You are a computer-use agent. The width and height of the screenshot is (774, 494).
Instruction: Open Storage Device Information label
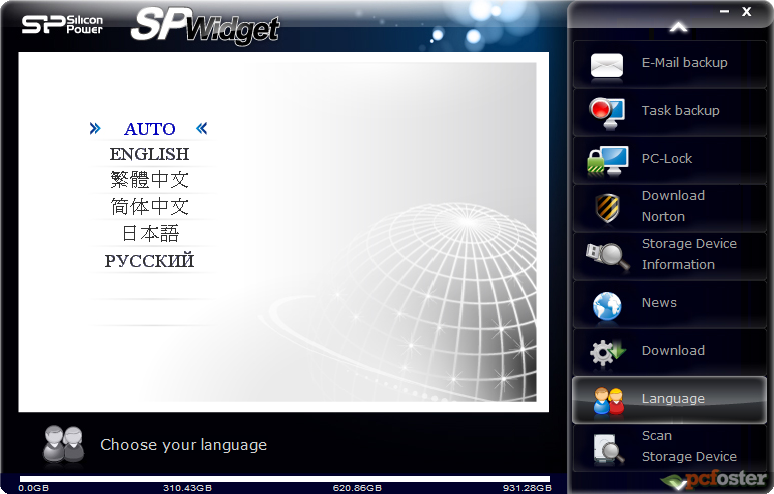point(689,254)
